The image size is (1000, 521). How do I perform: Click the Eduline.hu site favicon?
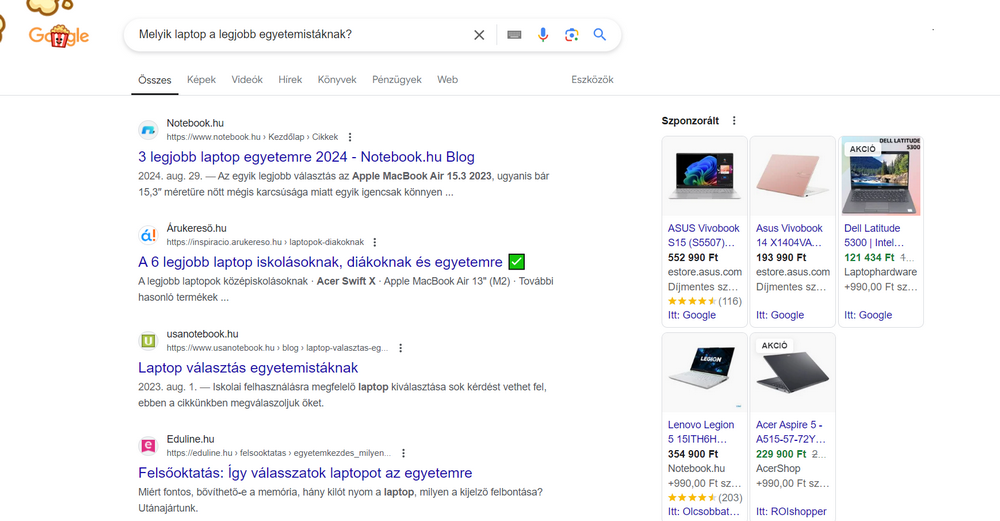coord(148,446)
